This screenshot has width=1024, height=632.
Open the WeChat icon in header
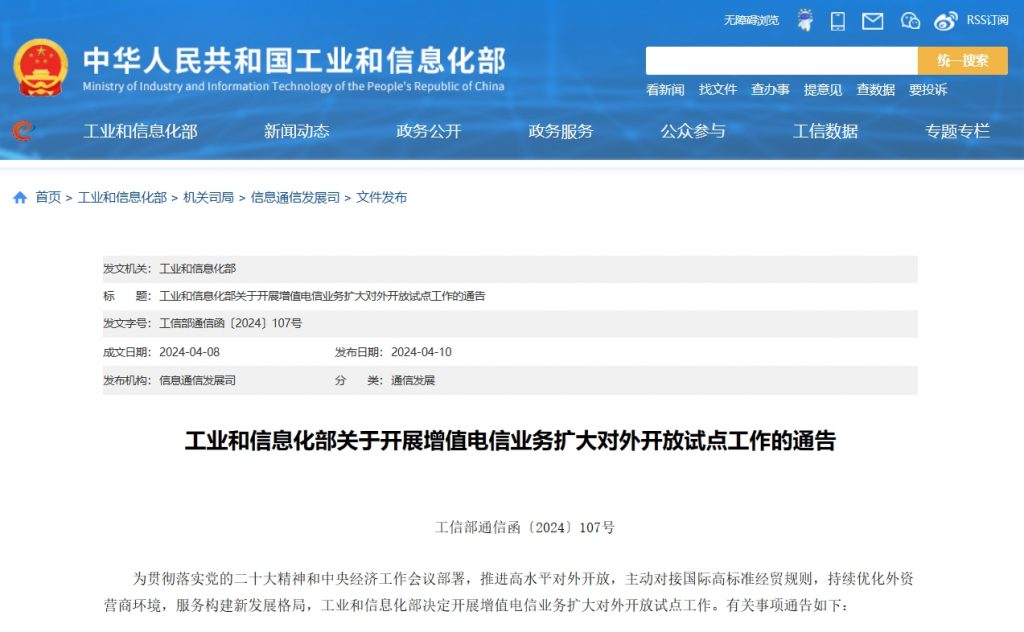(x=910, y=20)
